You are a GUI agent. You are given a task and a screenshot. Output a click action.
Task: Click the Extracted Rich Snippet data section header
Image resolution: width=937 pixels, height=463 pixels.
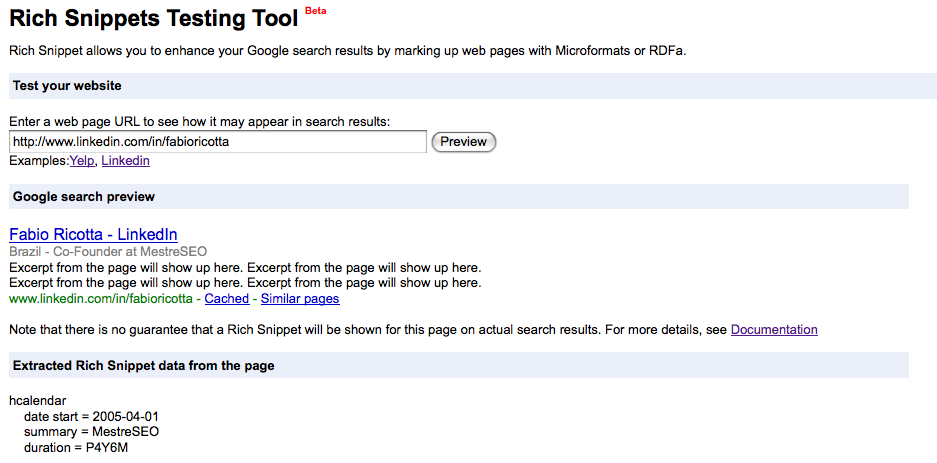143,366
